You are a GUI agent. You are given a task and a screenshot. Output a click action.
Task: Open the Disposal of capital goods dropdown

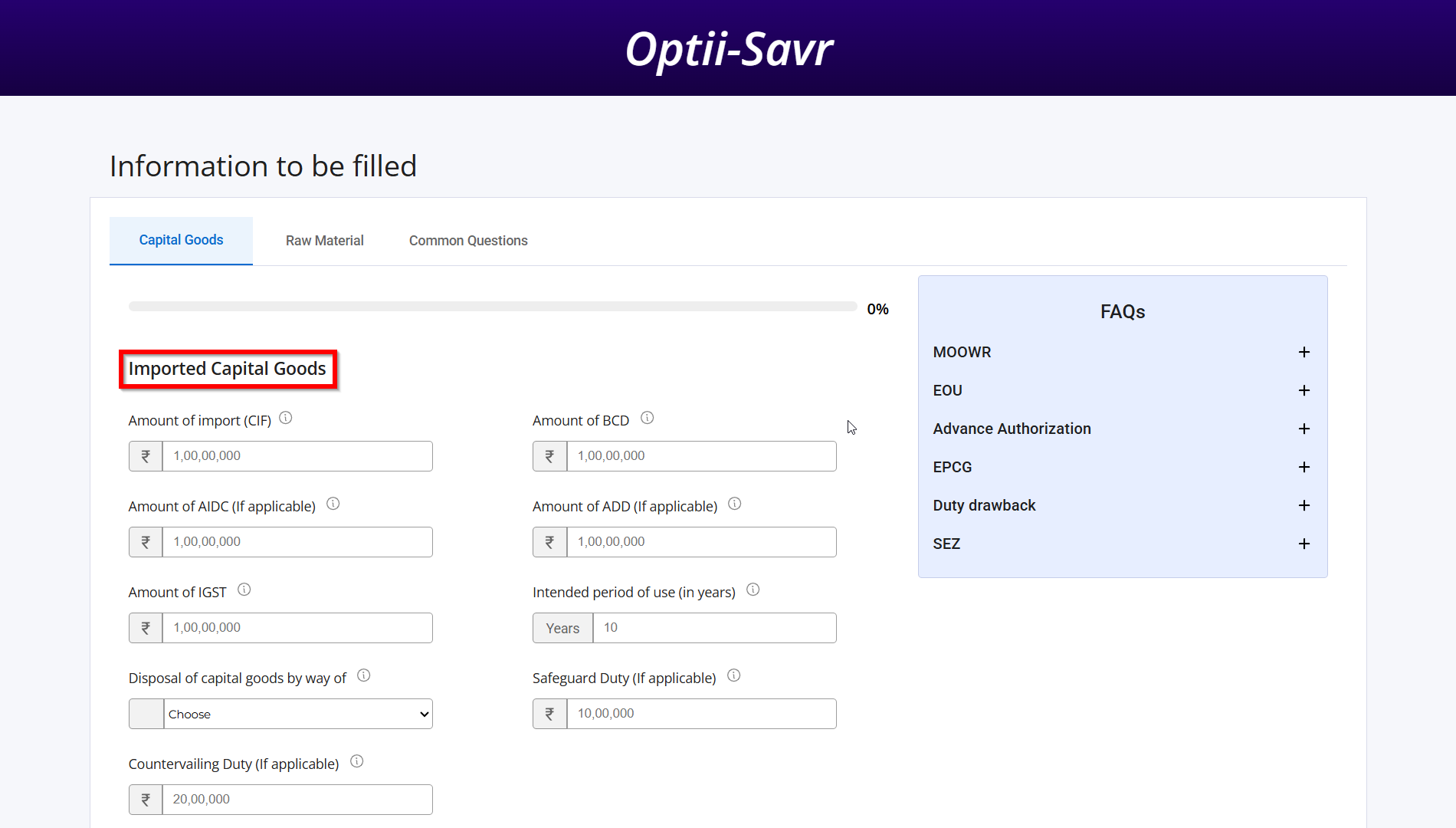click(297, 714)
